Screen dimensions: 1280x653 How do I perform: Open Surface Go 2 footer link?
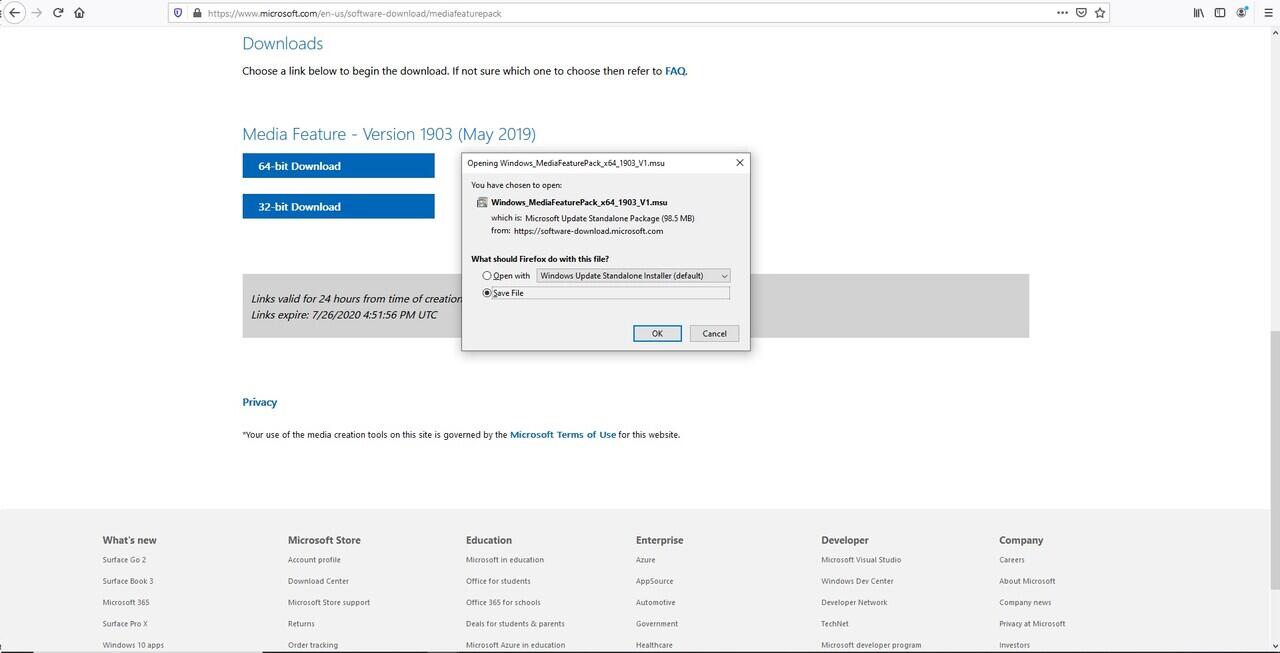(124, 560)
